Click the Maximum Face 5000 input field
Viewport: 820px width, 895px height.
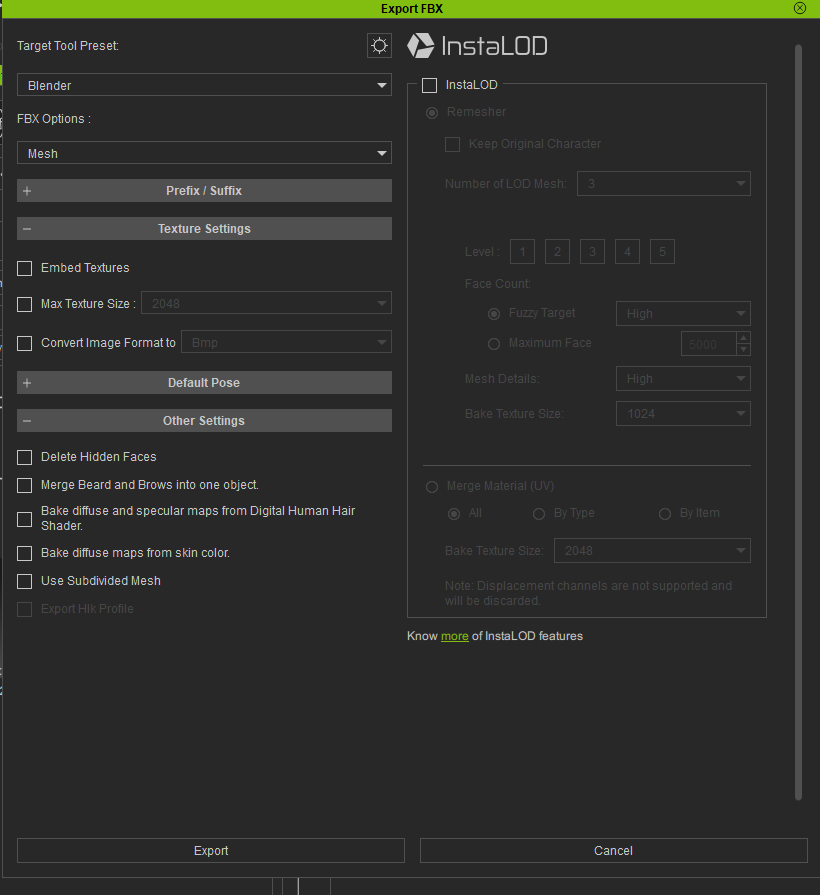(x=708, y=344)
